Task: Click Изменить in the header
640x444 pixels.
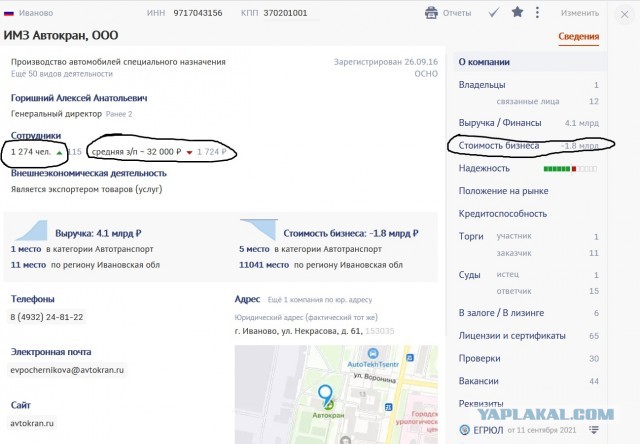Action: [580, 13]
